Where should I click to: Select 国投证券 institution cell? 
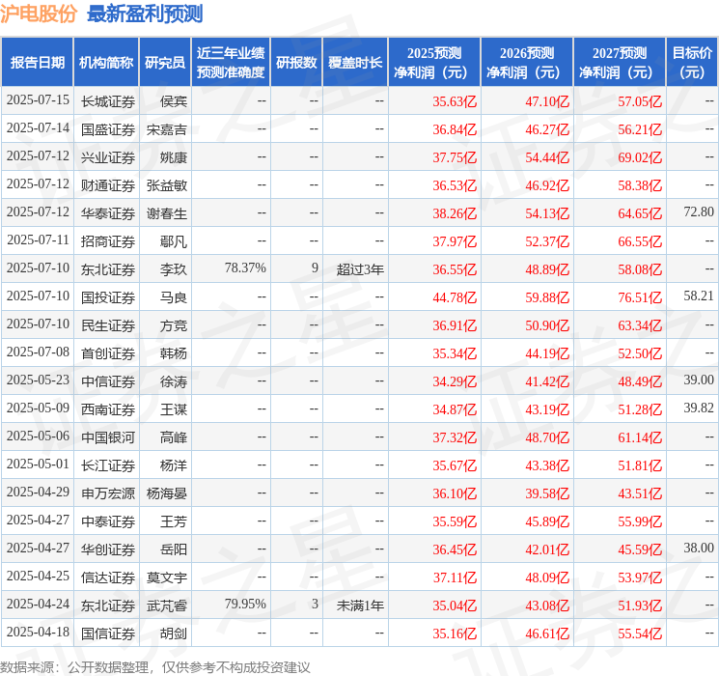[x=108, y=297]
